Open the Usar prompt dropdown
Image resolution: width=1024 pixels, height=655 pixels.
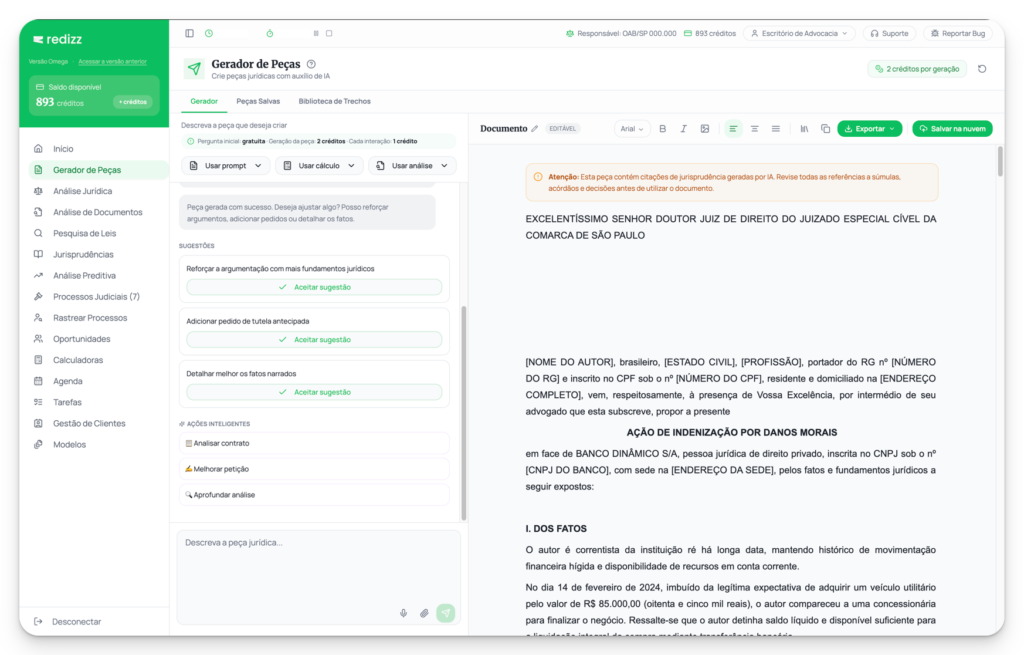coord(226,166)
